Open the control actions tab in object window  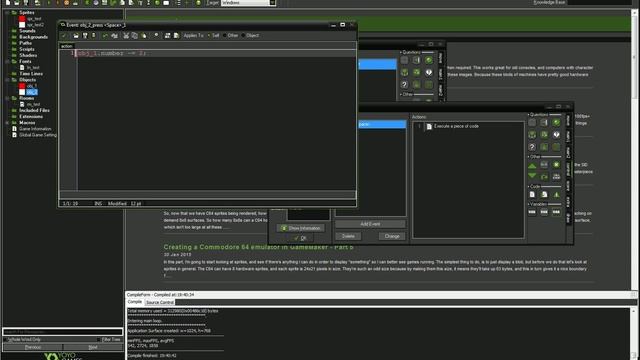(569, 169)
